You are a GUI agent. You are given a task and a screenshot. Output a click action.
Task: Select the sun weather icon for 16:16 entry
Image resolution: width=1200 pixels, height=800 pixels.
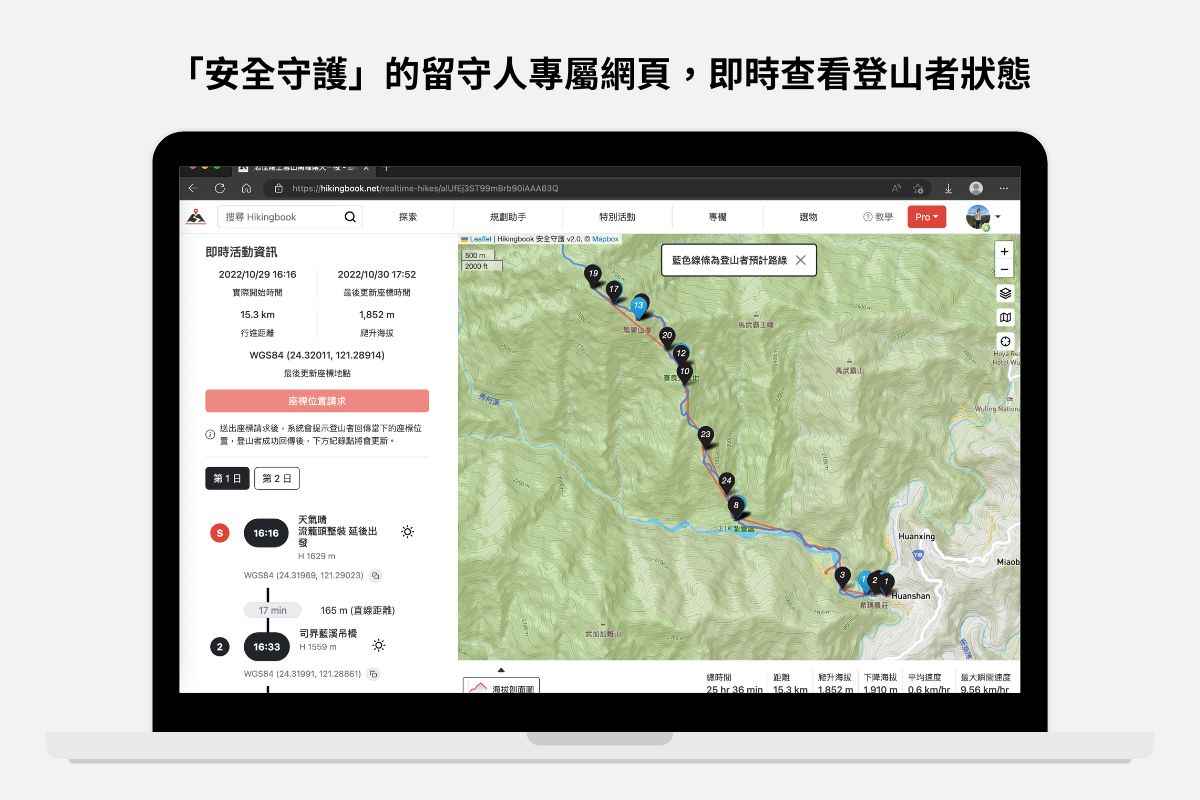click(x=408, y=532)
